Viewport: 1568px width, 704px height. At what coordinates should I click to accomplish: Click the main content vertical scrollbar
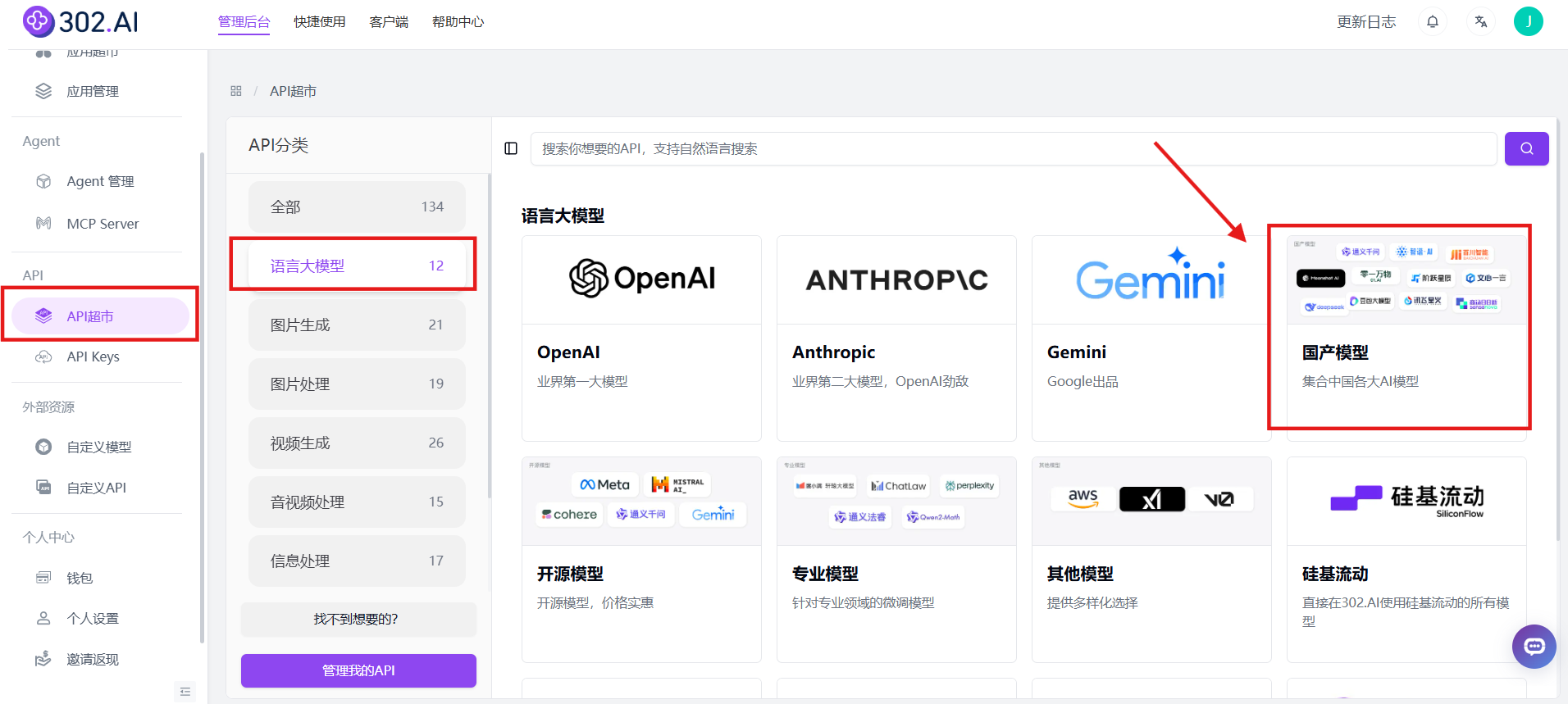coord(1559,329)
